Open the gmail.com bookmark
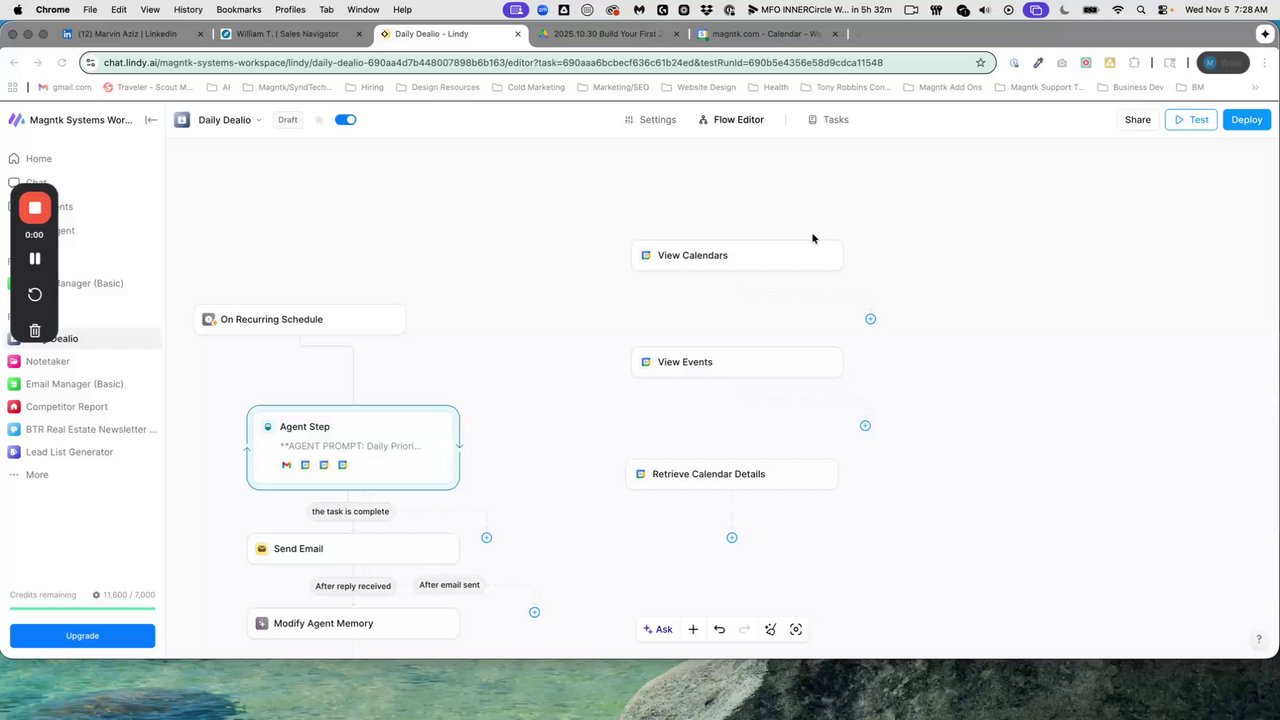1280x720 pixels. click(64, 87)
